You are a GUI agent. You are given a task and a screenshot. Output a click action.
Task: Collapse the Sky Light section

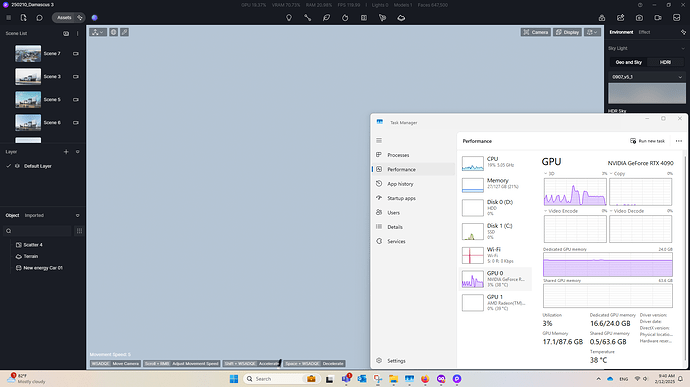[x=683, y=48]
